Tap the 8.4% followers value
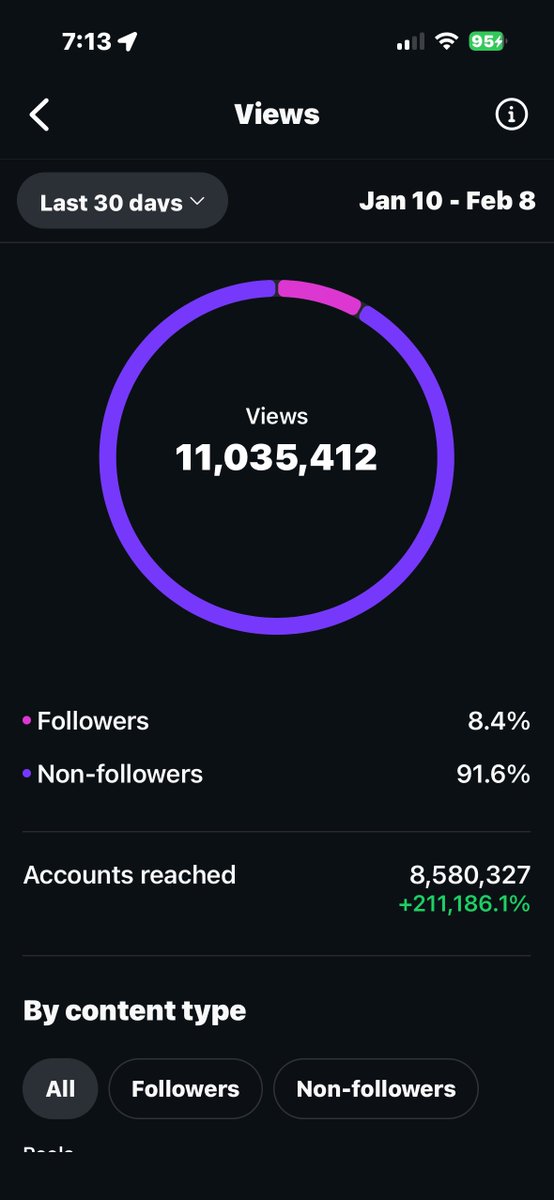The height and width of the screenshot is (1200, 554). tap(499, 721)
